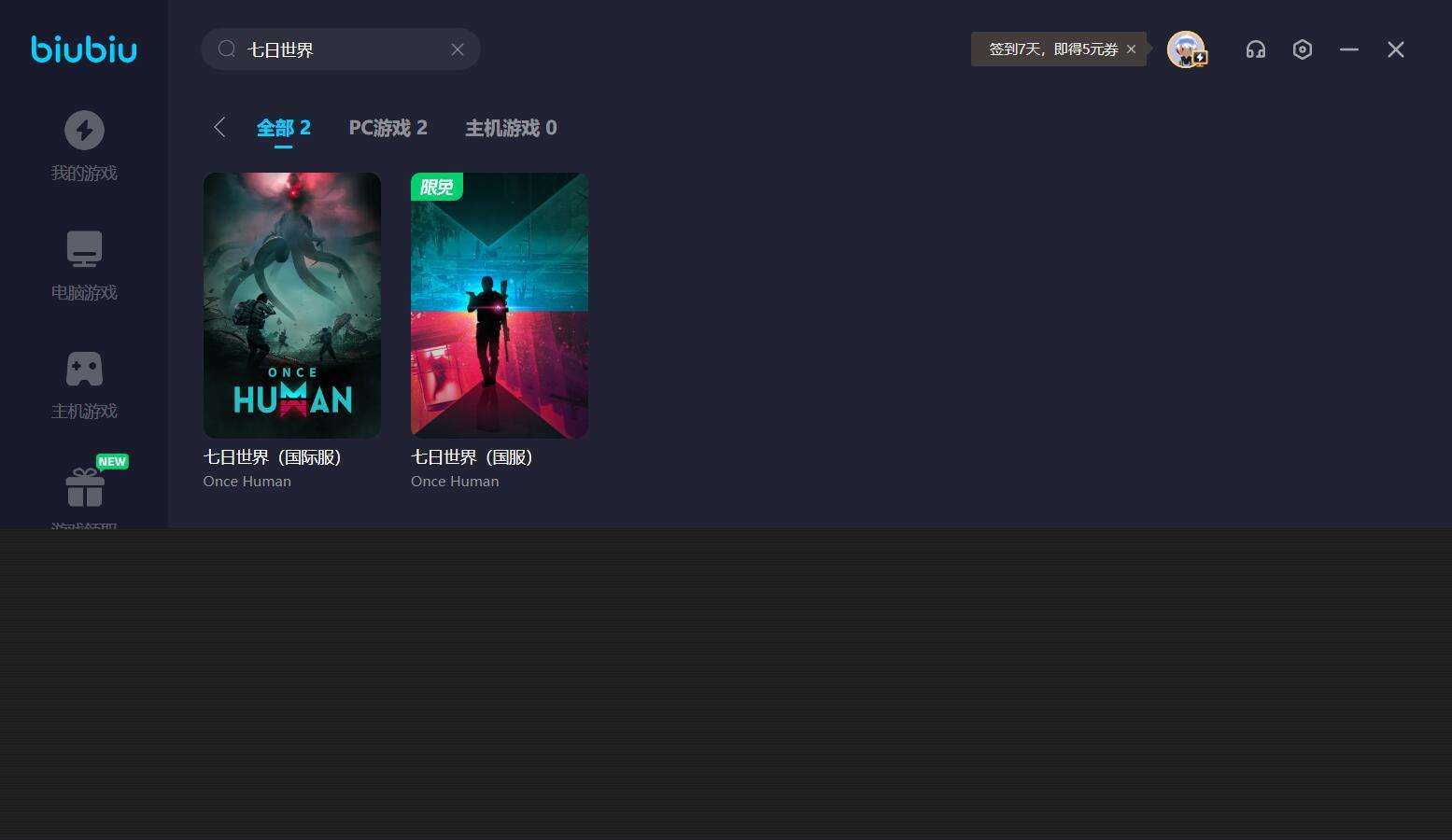Switch to the 主机游戏 0 tab
The height and width of the screenshot is (840, 1452).
tap(511, 128)
